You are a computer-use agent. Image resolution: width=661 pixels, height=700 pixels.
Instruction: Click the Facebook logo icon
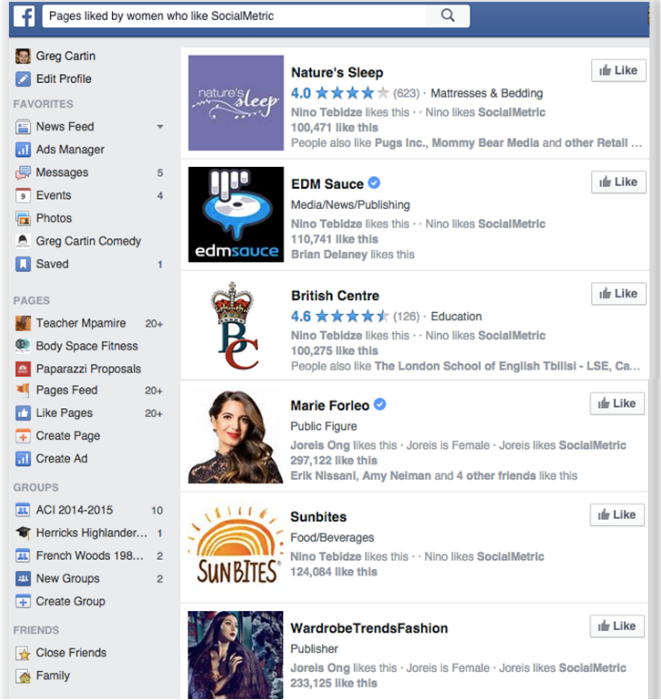pos(25,16)
